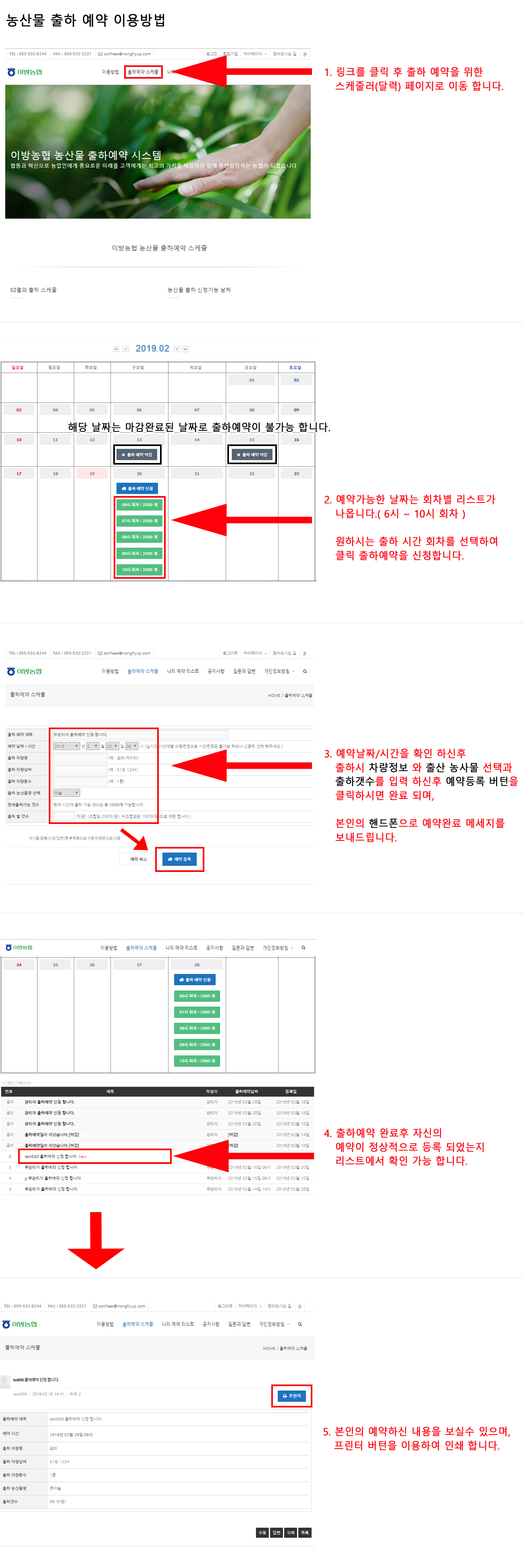The image size is (524, 1568).
Task: Expand 마이페이지 dropdown next to 회원가입
Action: coord(255,54)
